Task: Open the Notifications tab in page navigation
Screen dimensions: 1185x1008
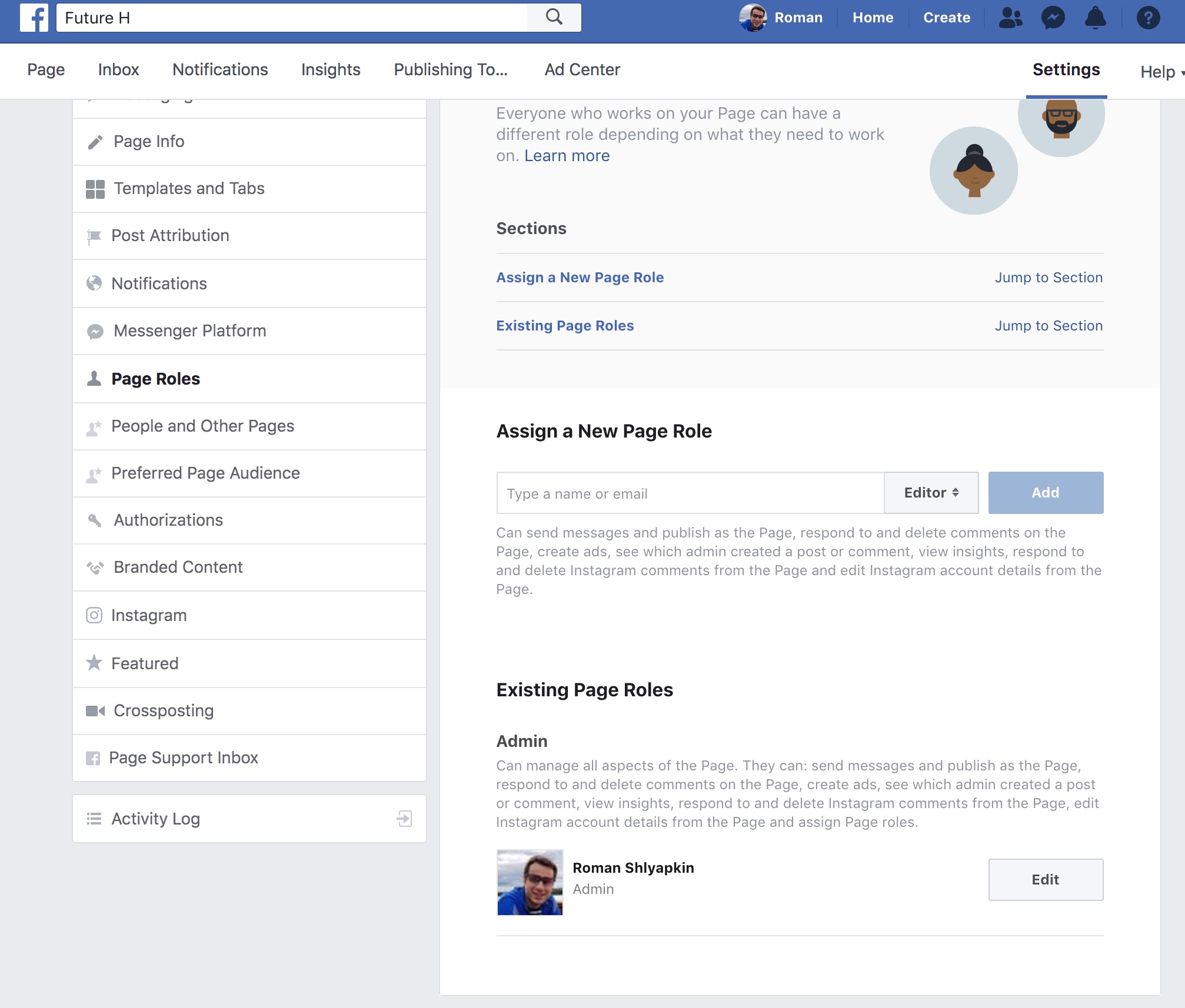Action: pos(220,70)
